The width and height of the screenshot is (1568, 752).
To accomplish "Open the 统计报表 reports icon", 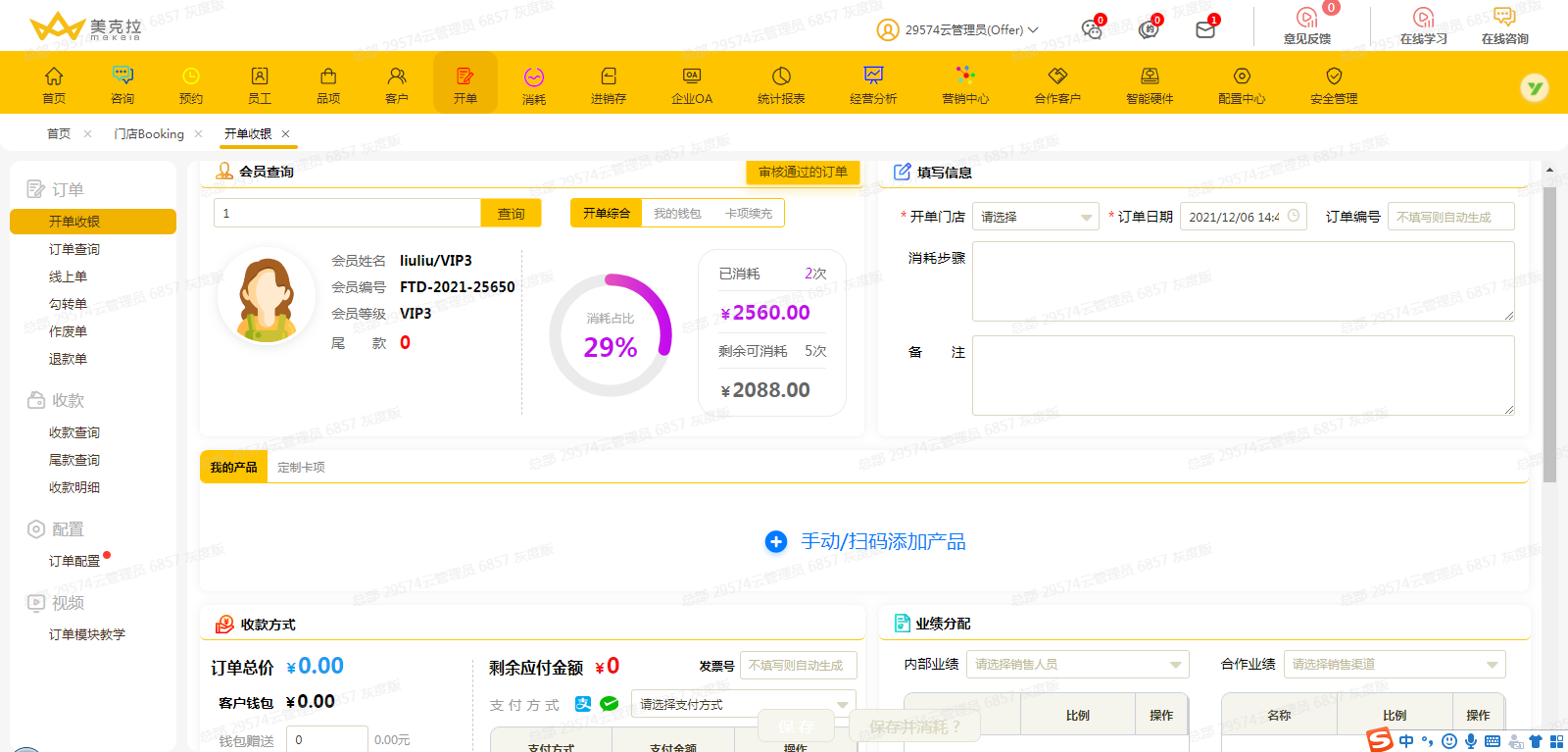I will coord(781,76).
